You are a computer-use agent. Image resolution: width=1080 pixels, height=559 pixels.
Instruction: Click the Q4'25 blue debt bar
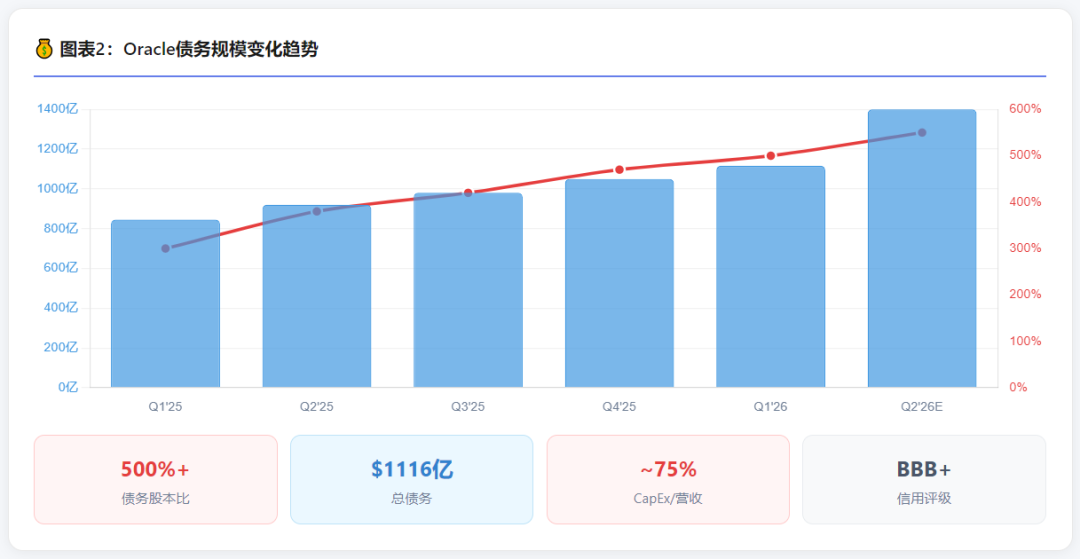[619, 283]
